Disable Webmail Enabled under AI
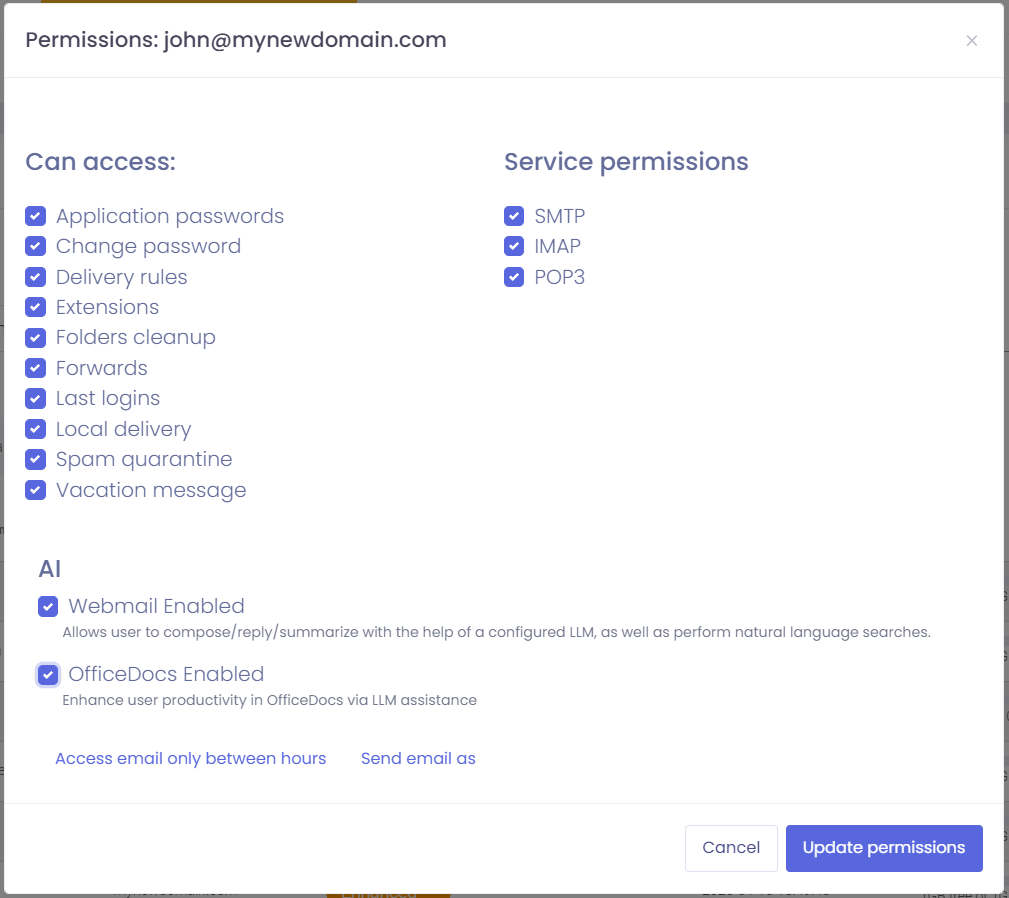The height and width of the screenshot is (898, 1009). pos(48,606)
